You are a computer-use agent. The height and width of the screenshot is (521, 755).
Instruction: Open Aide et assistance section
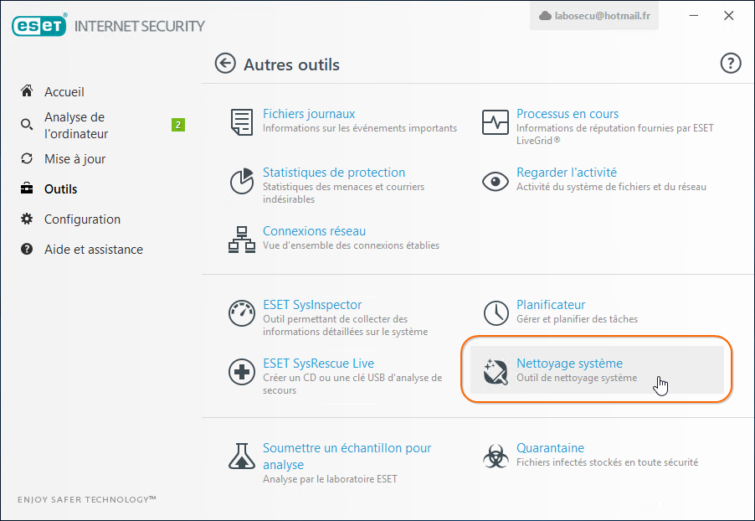(x=93, y=249)
